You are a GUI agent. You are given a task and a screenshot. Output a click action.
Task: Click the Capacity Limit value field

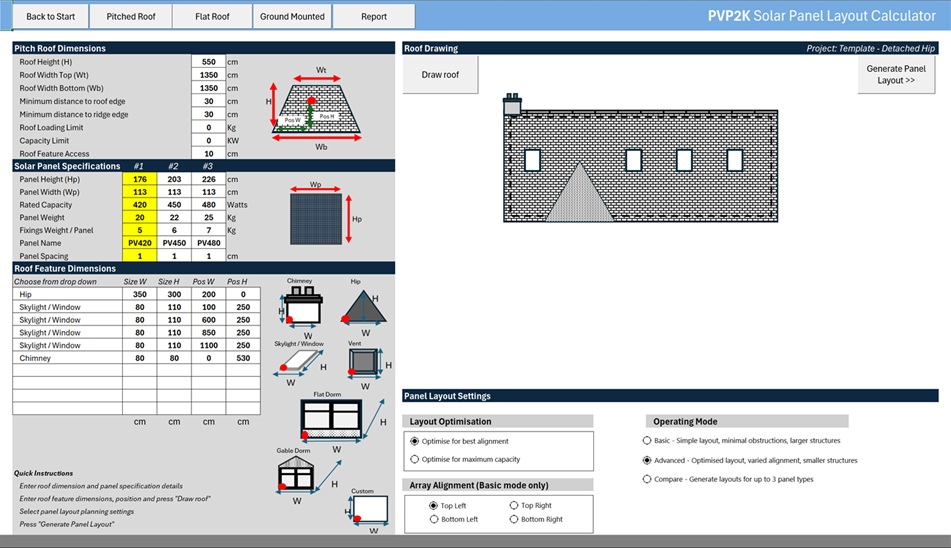point(209,141)
